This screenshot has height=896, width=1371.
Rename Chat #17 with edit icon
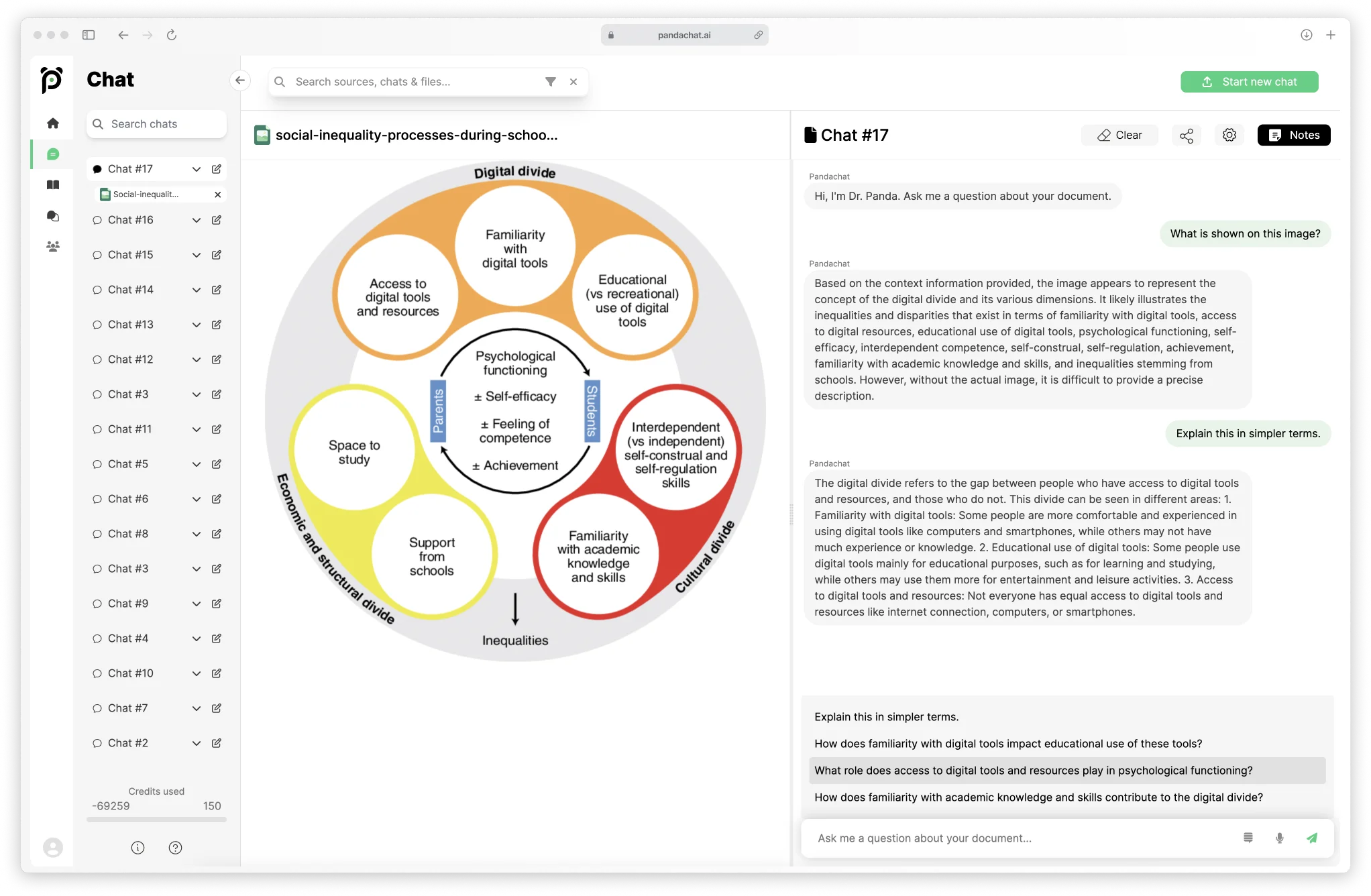216,169
